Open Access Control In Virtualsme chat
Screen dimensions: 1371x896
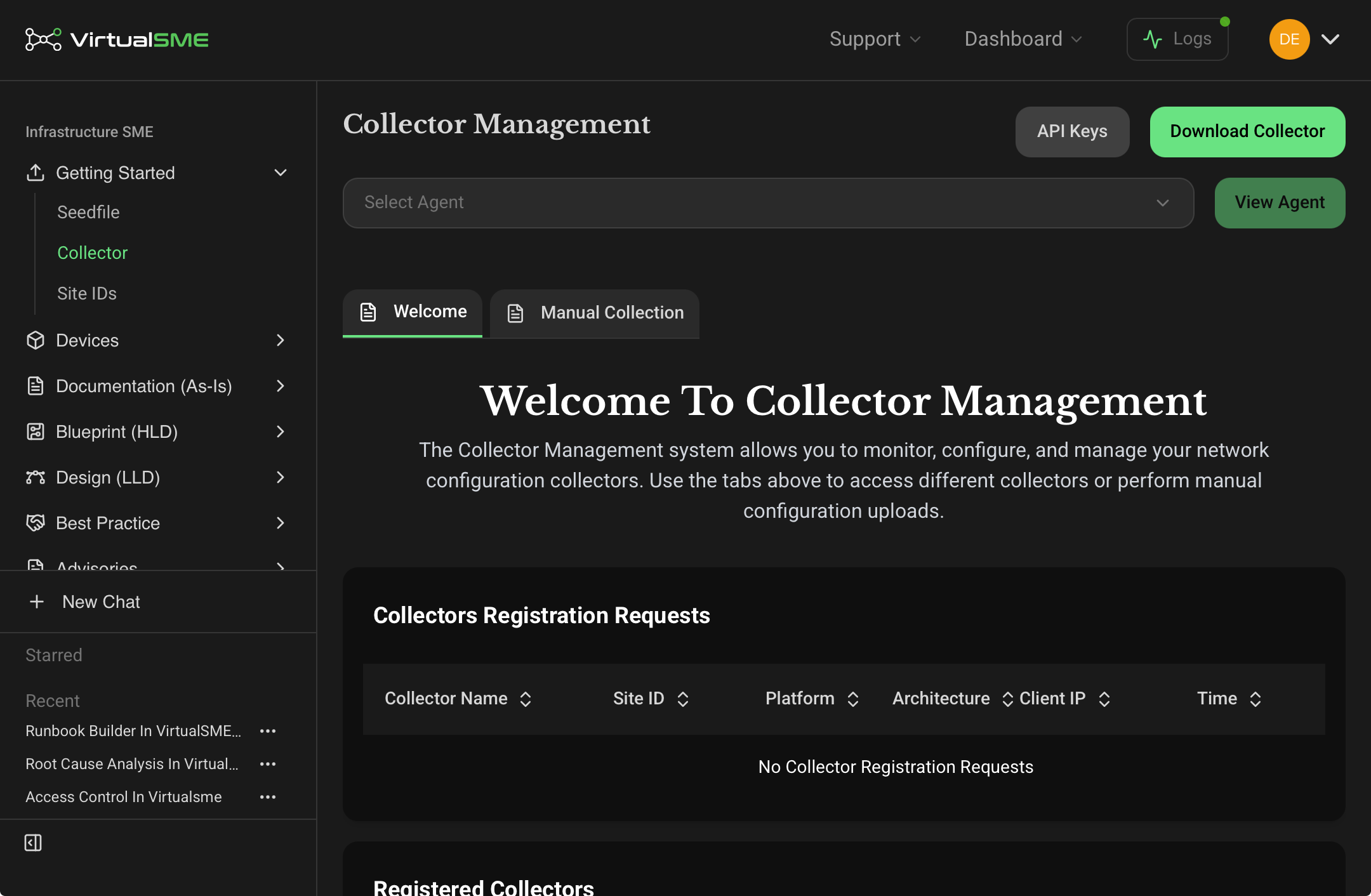124,797
